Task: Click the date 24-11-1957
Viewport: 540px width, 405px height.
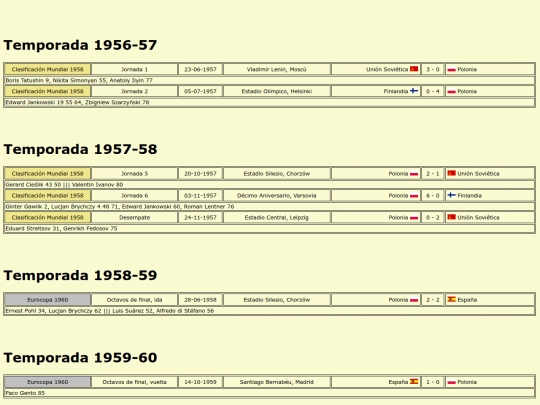Action: pos(200,218)
